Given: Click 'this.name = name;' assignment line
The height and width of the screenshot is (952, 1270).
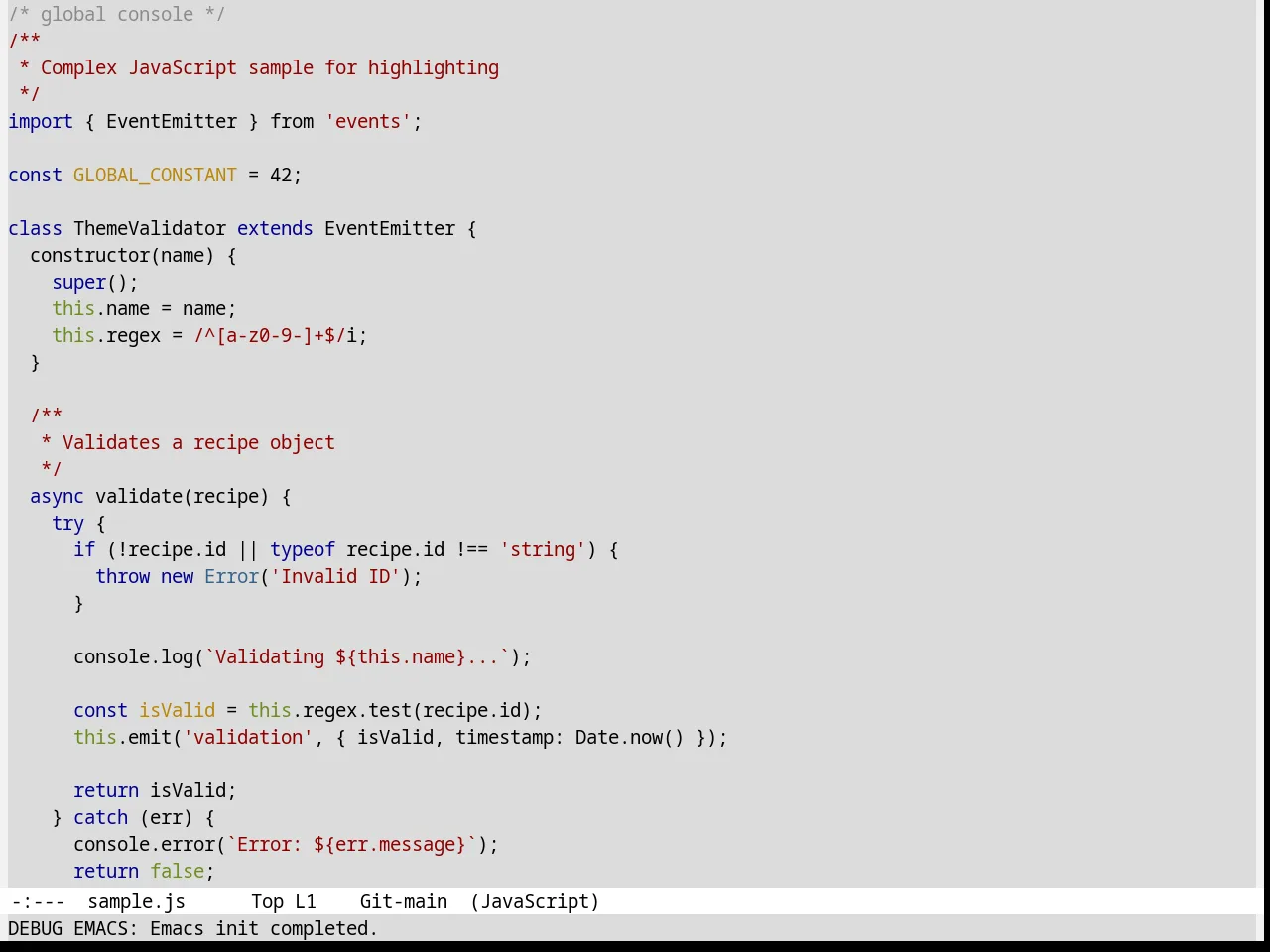Looking at the screenshot, I should click(x=144, y=308).
